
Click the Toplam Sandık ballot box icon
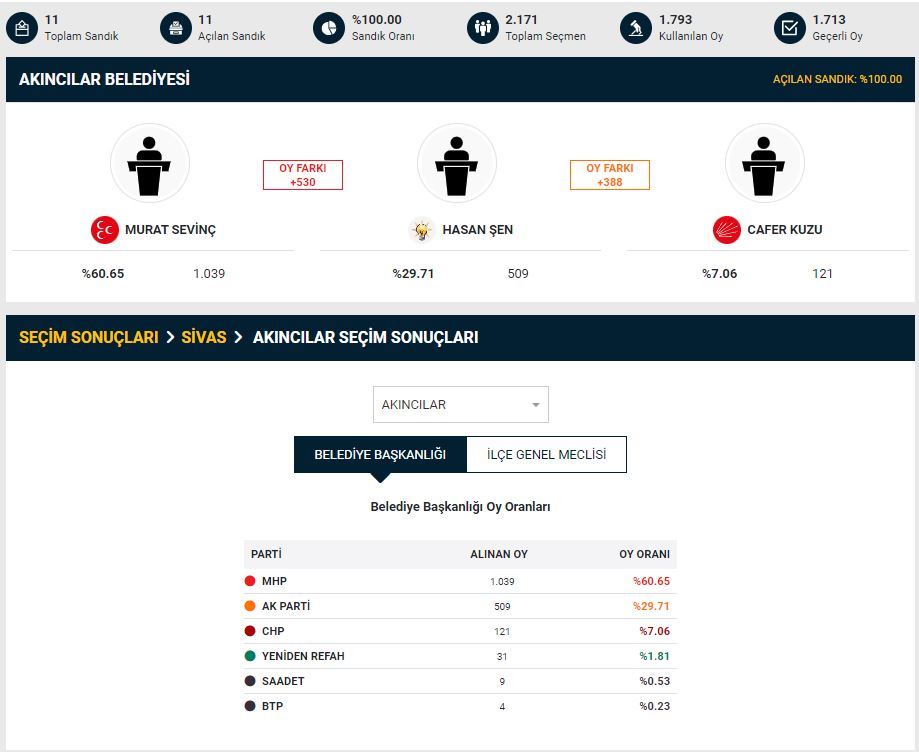pyautogui.click(x=22, y=28)
